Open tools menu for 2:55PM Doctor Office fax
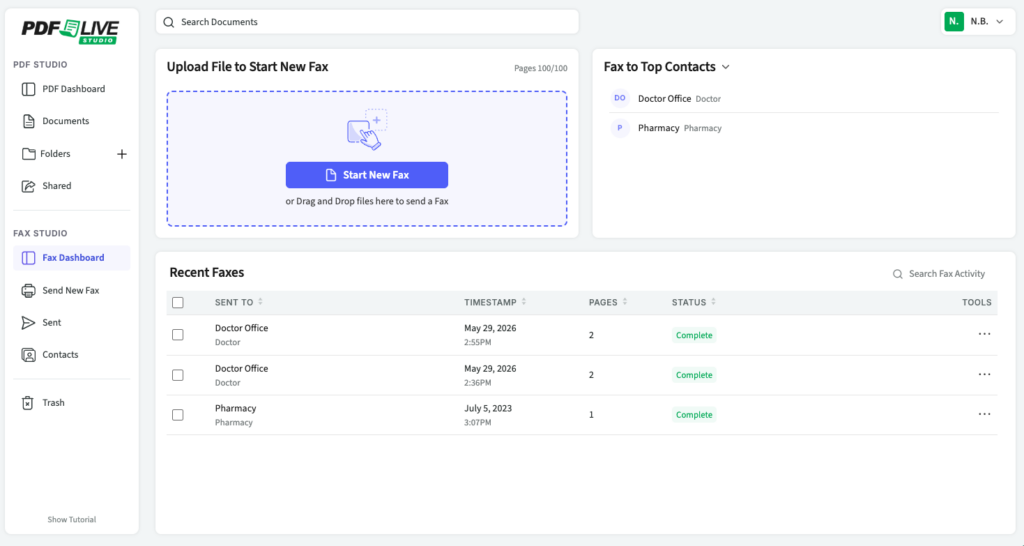1024x546 pixels. pos(984,334)
